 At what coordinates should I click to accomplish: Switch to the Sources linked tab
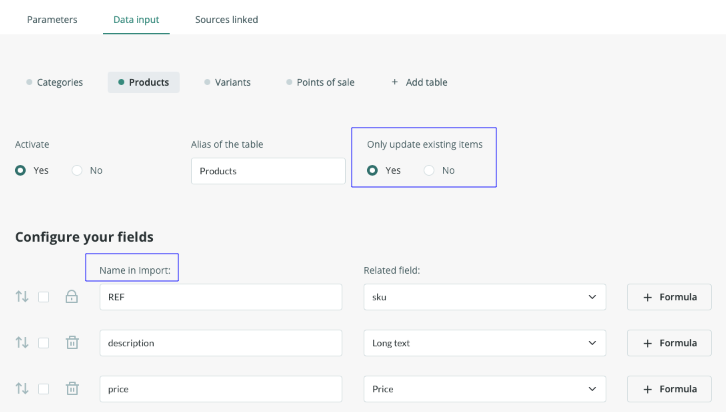[226, 19]
